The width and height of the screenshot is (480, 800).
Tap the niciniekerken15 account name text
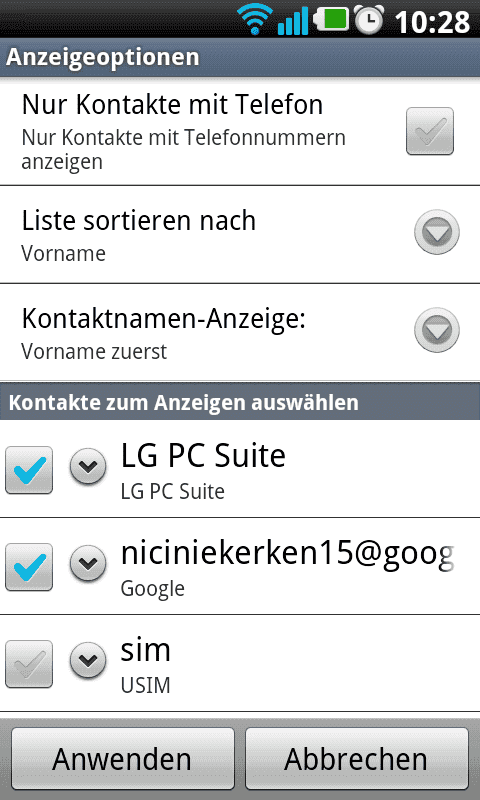[287, 554]
